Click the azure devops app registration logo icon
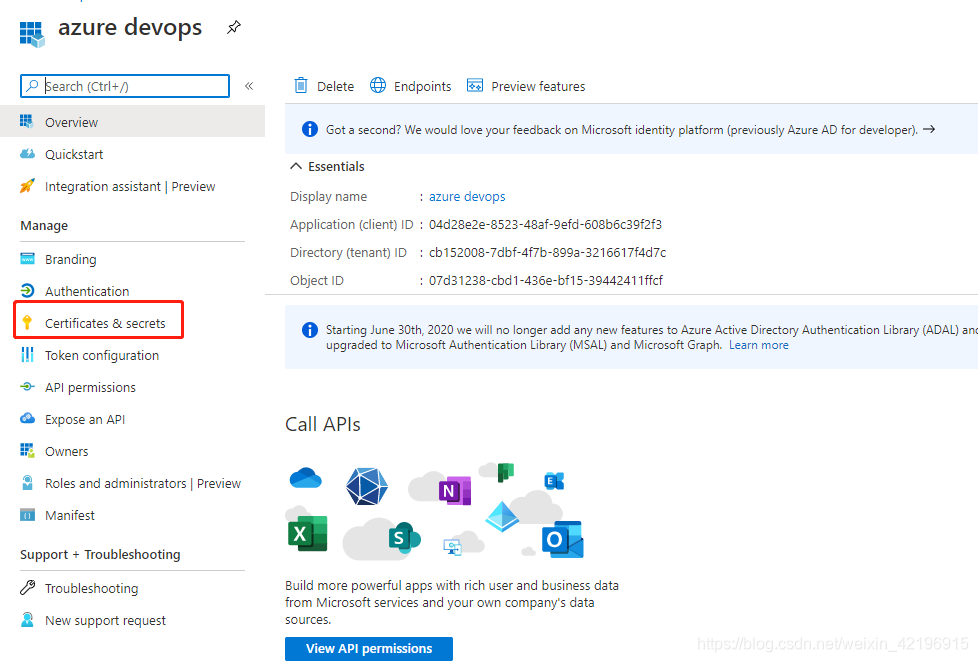Viewport: 978px width, 662px height. (x=32, y=34)
